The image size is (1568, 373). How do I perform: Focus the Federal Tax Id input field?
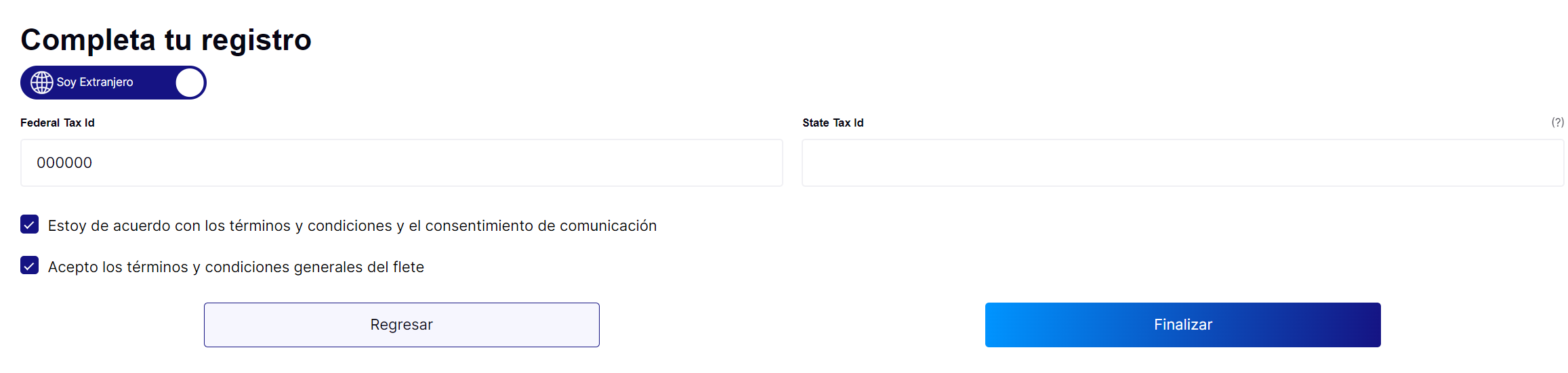point(402,162)
